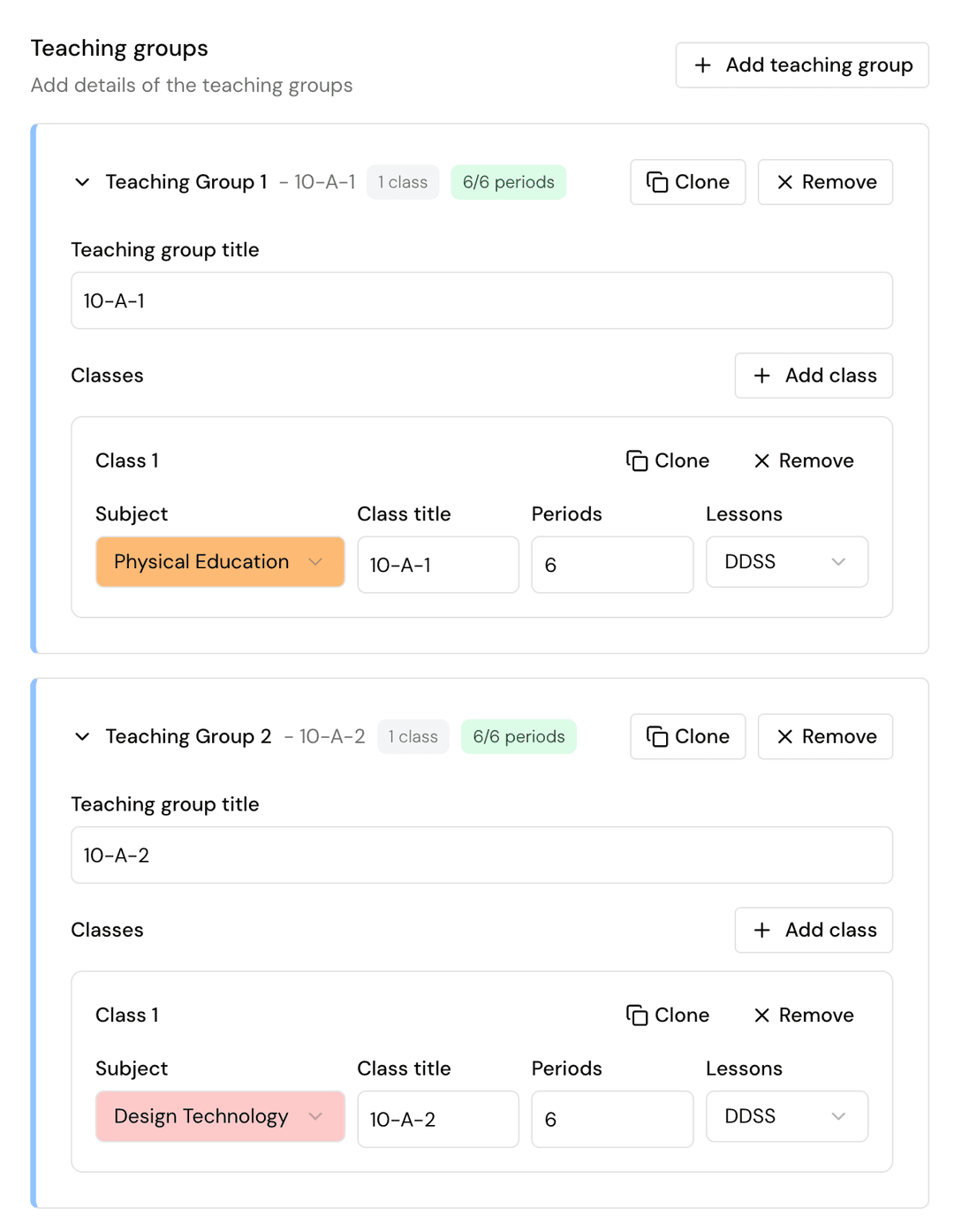Collapse Teaching Group 1 using its chevron
The width and height of the screenshot is (954, 1232).
tap(82, 182)
